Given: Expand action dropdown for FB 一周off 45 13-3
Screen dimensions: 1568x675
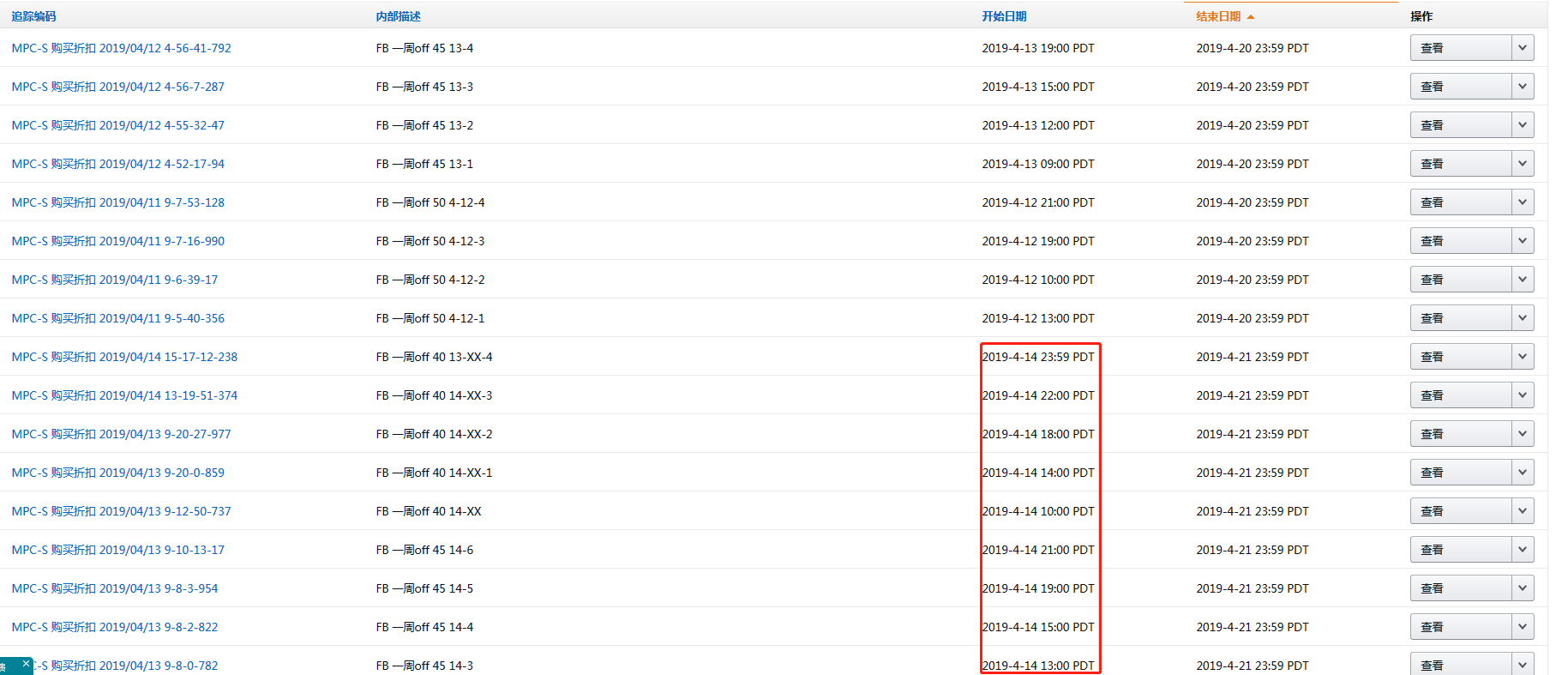Looking at the screenshot, I should (x=1523, y=87).
